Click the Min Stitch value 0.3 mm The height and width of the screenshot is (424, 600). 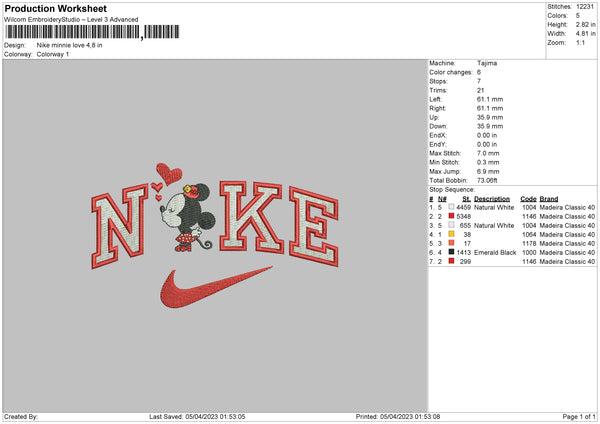(x=488, y=162)
